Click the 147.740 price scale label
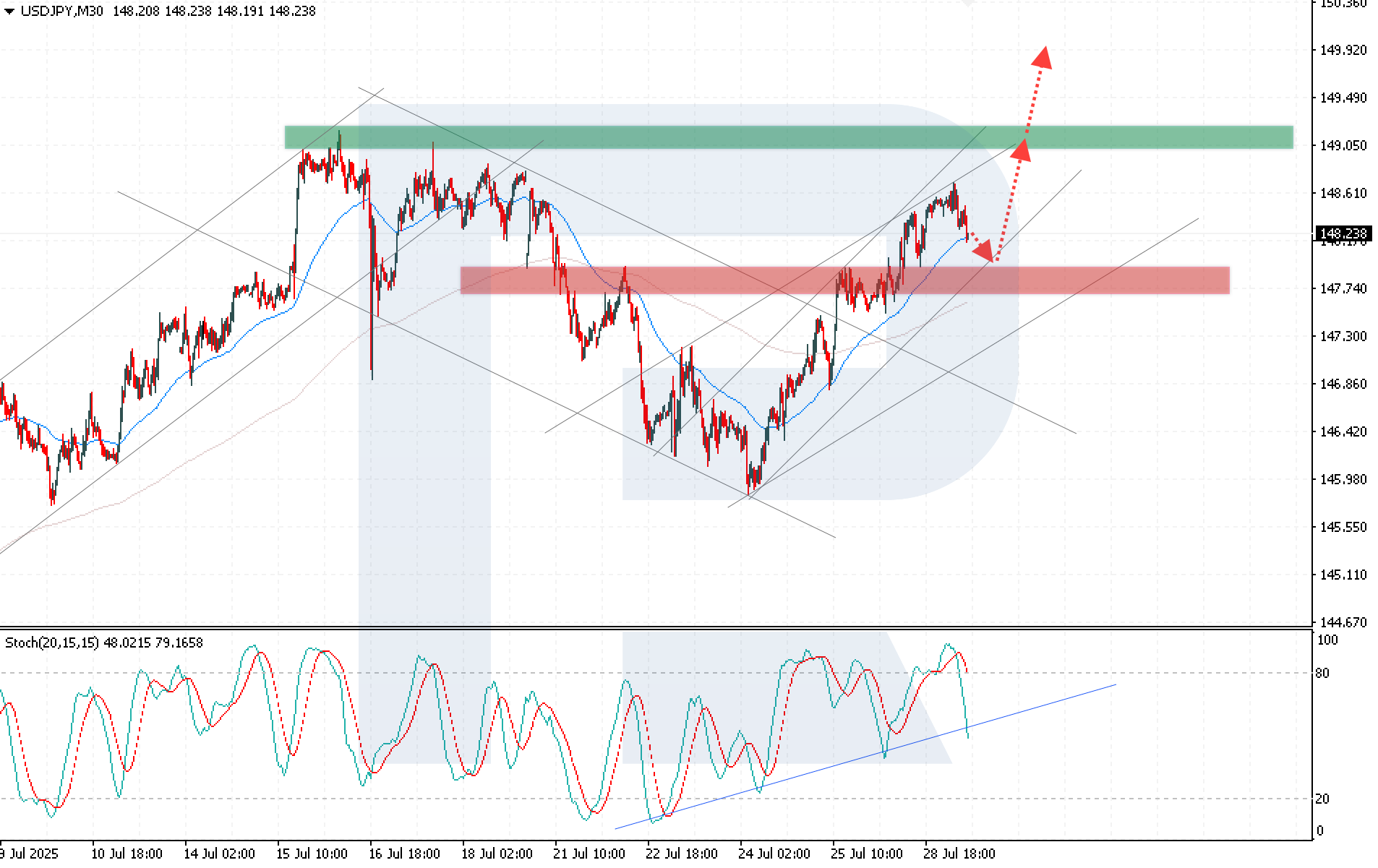Image resolution: width=1378 pixels, height=868 pixels. click(x=1343, y=288)
